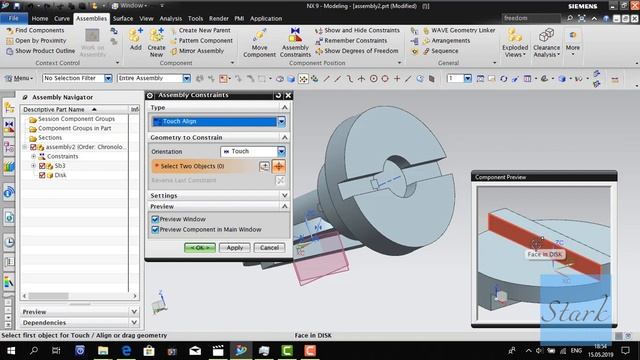Screen dimensions: 640x360
Task: Click Sequence command in General group
Action: click(440, 51)
